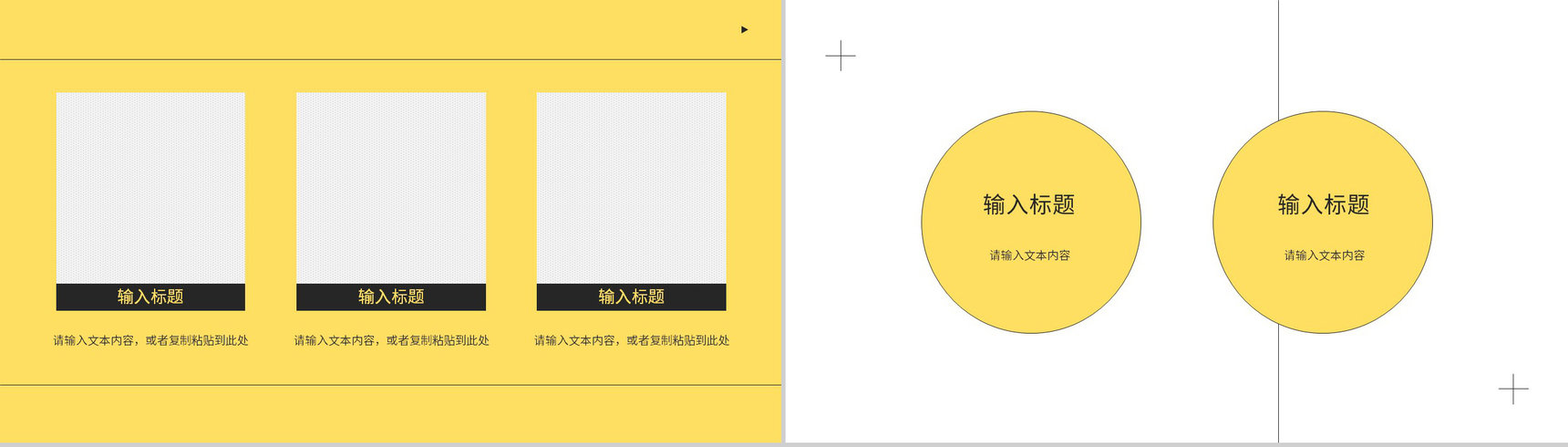Click 请输入文本内容 text inside the left yellow circle
Screen dimensions: 1568x447
(1030, 255)
